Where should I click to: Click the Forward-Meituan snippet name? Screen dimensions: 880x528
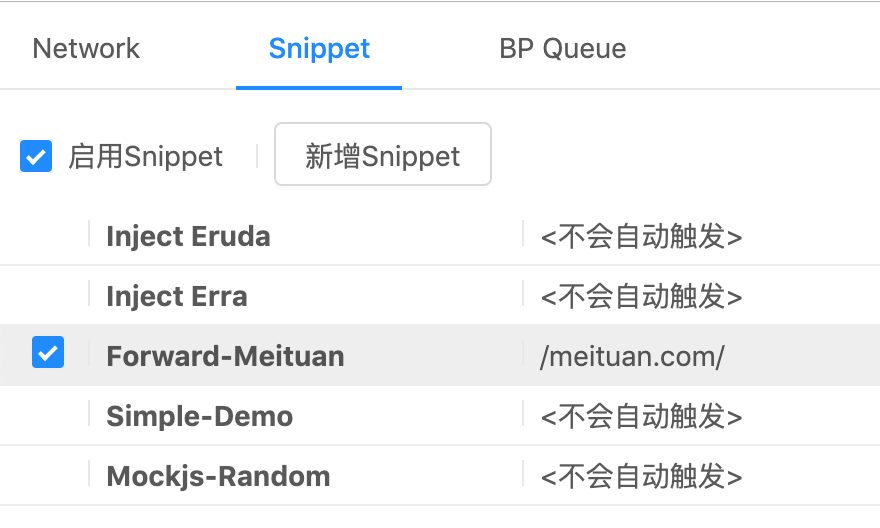point(225,356)
